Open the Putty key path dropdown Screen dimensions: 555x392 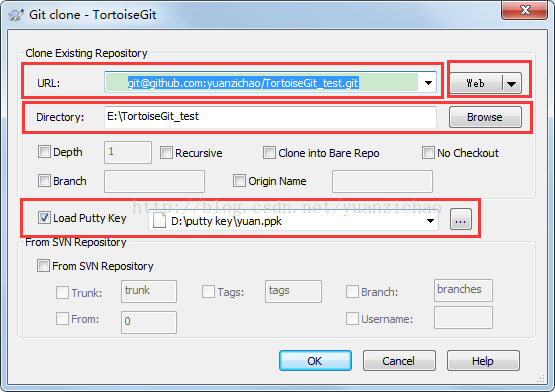tap(430, 221)
